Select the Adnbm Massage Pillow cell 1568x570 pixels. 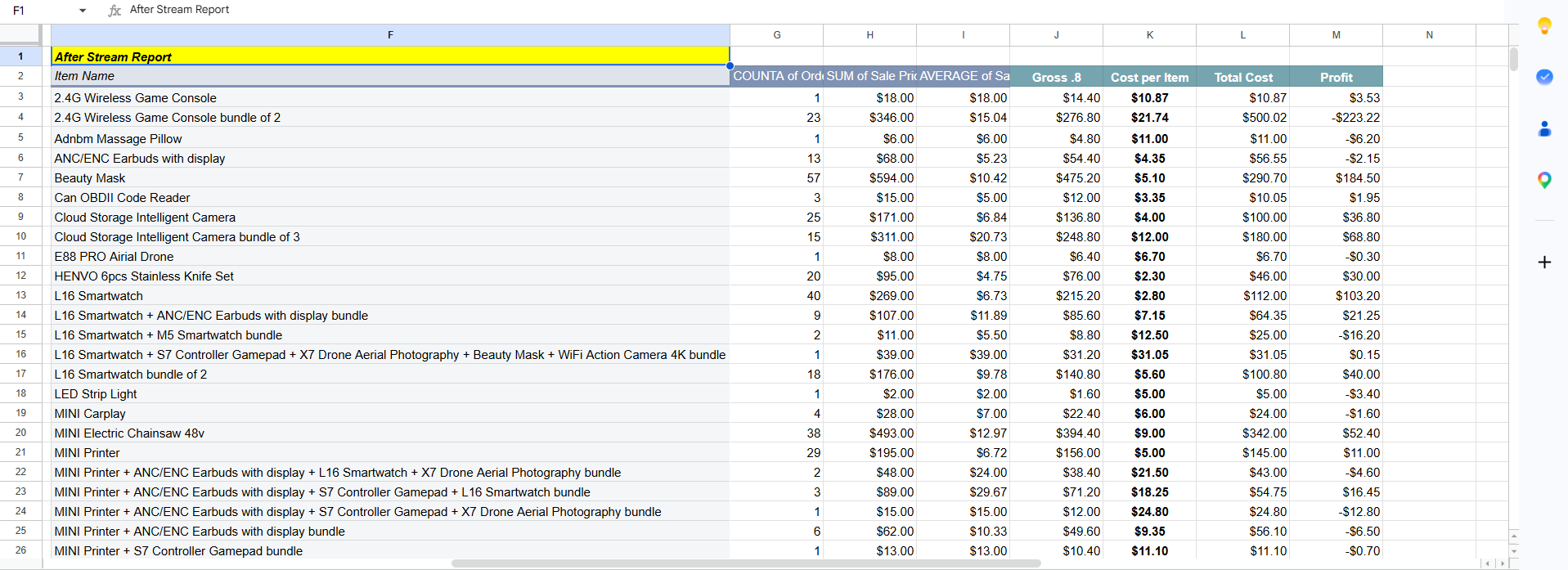click(390, 138)
